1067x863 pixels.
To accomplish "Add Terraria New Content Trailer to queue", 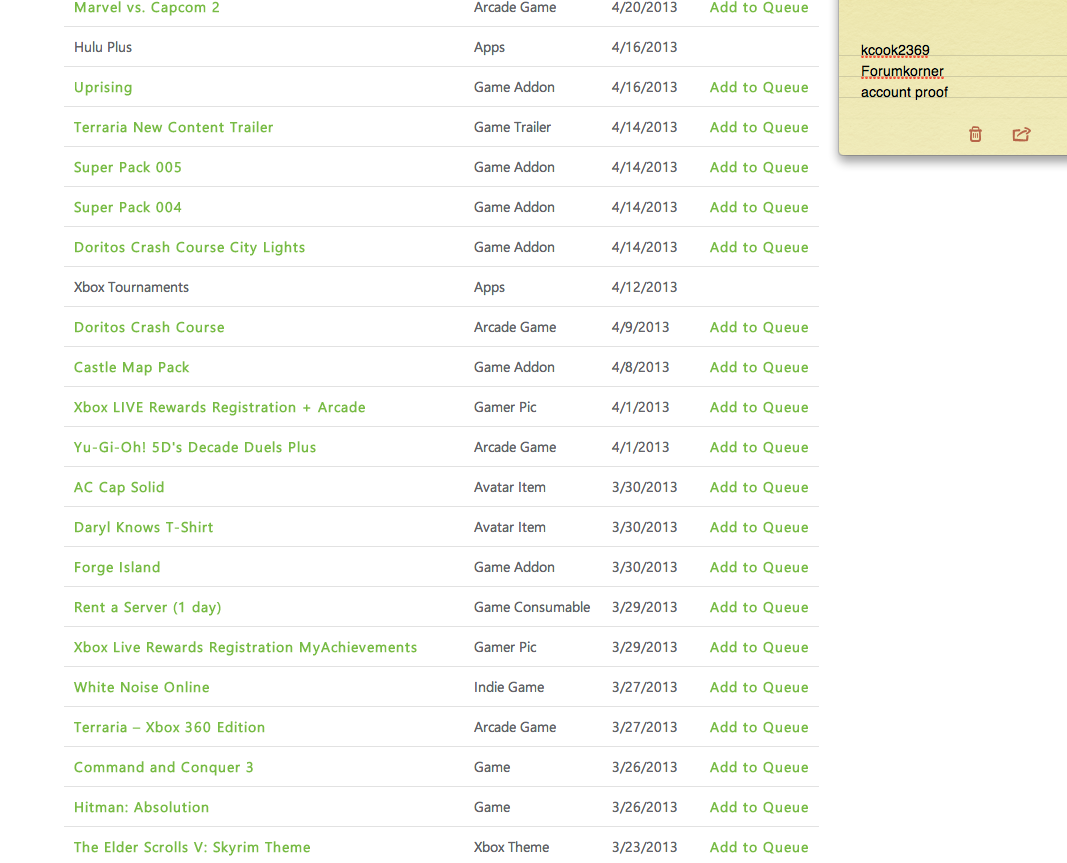I will coord(759,127).
